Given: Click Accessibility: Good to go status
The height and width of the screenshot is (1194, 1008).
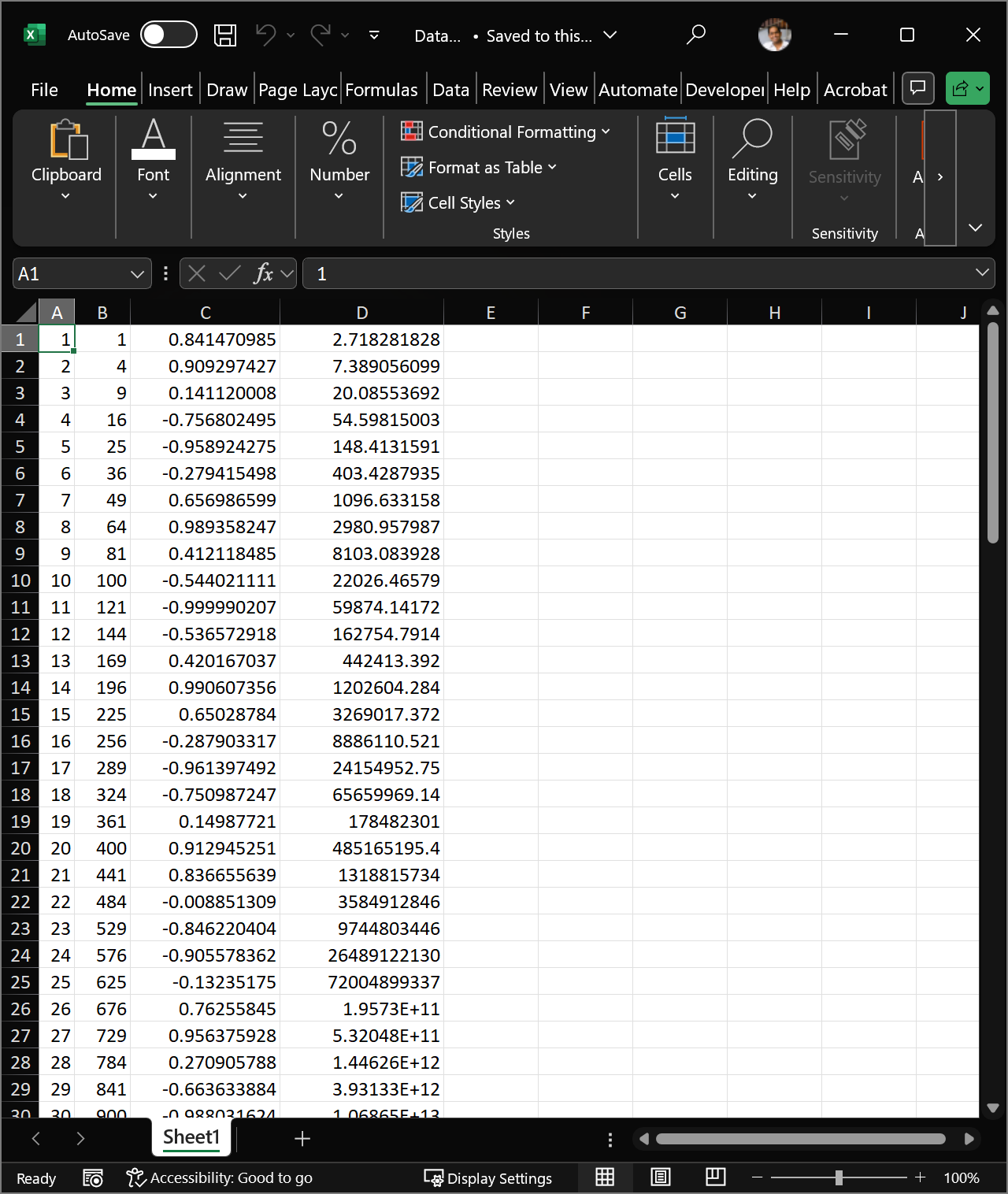Looking at the screenshot, I should [x=220, y=1178].
